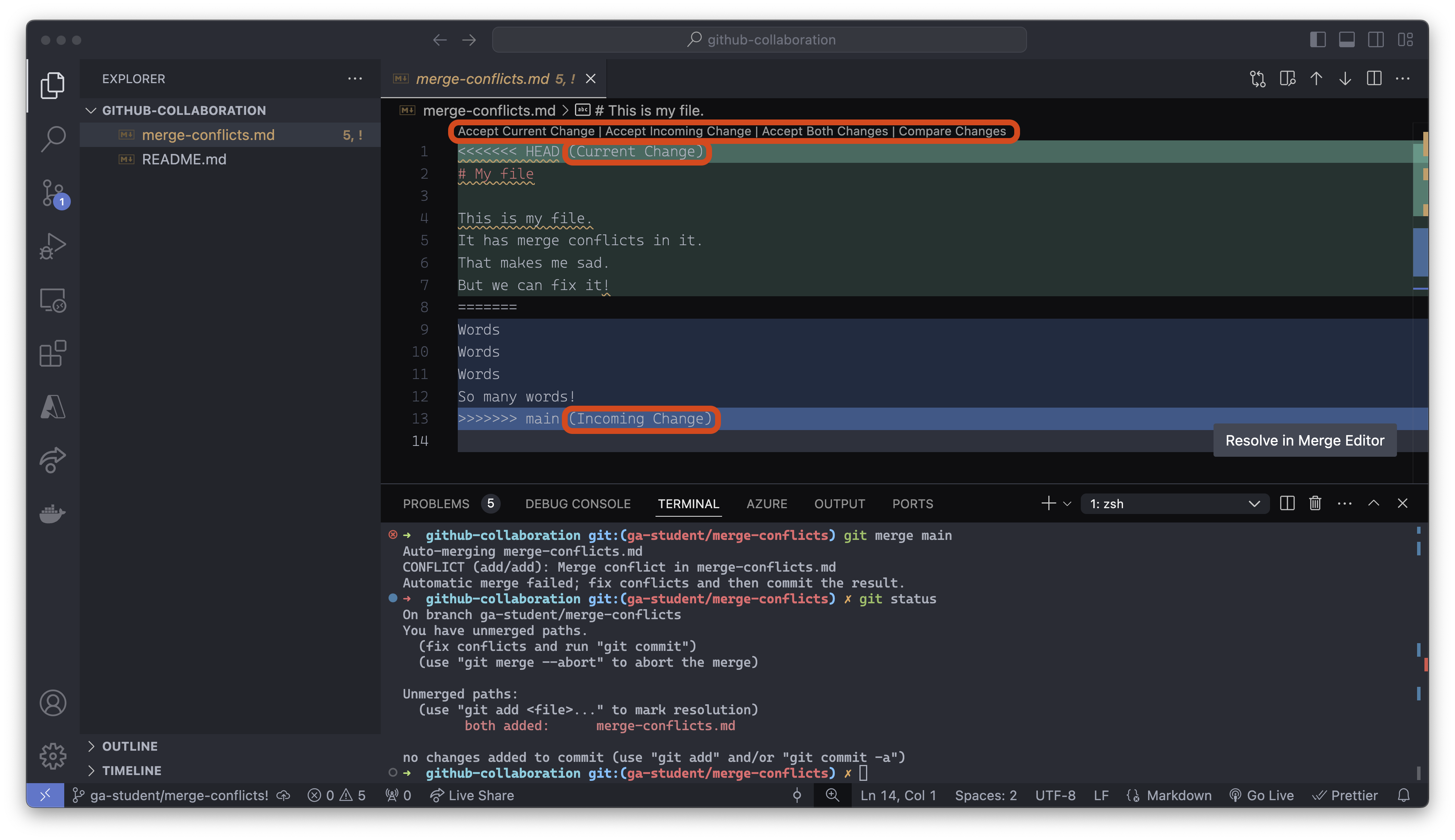Click the github-collaboration search box
The height and width of the screenshot is (840, 1455).
coord(759,39)
